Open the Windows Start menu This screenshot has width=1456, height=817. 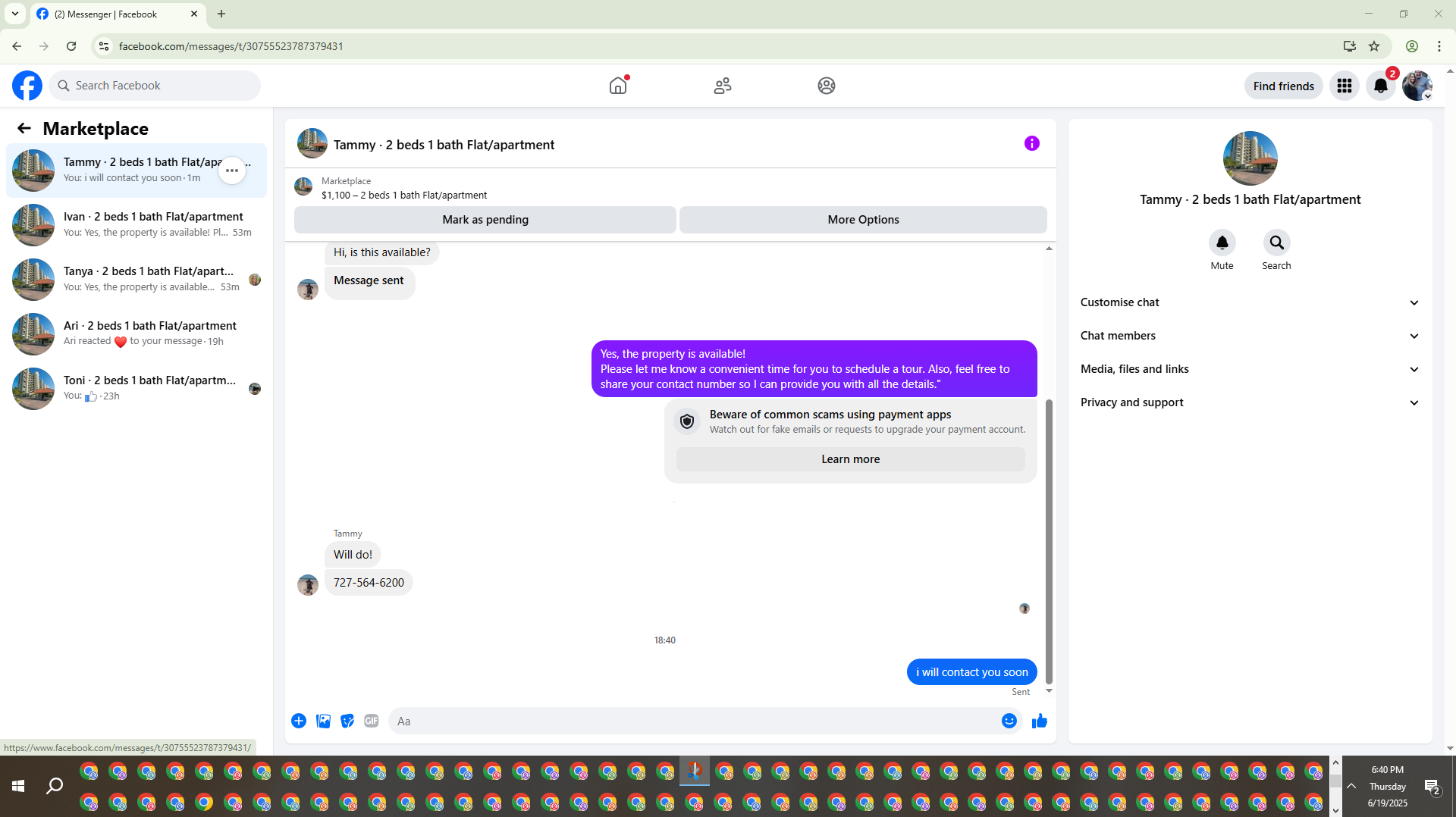(x=18, y=786)
